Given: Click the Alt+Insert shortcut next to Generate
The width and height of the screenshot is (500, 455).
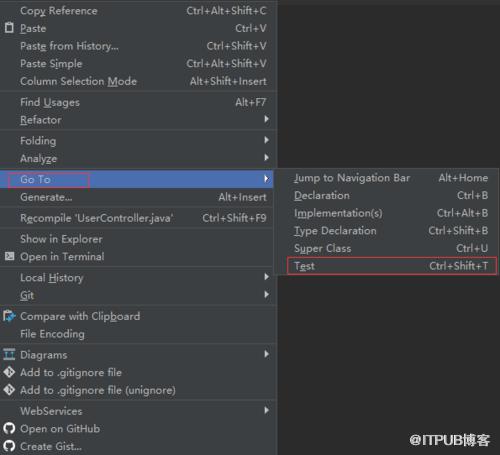Looking at the screenshot, I should (x=242, y=197).
